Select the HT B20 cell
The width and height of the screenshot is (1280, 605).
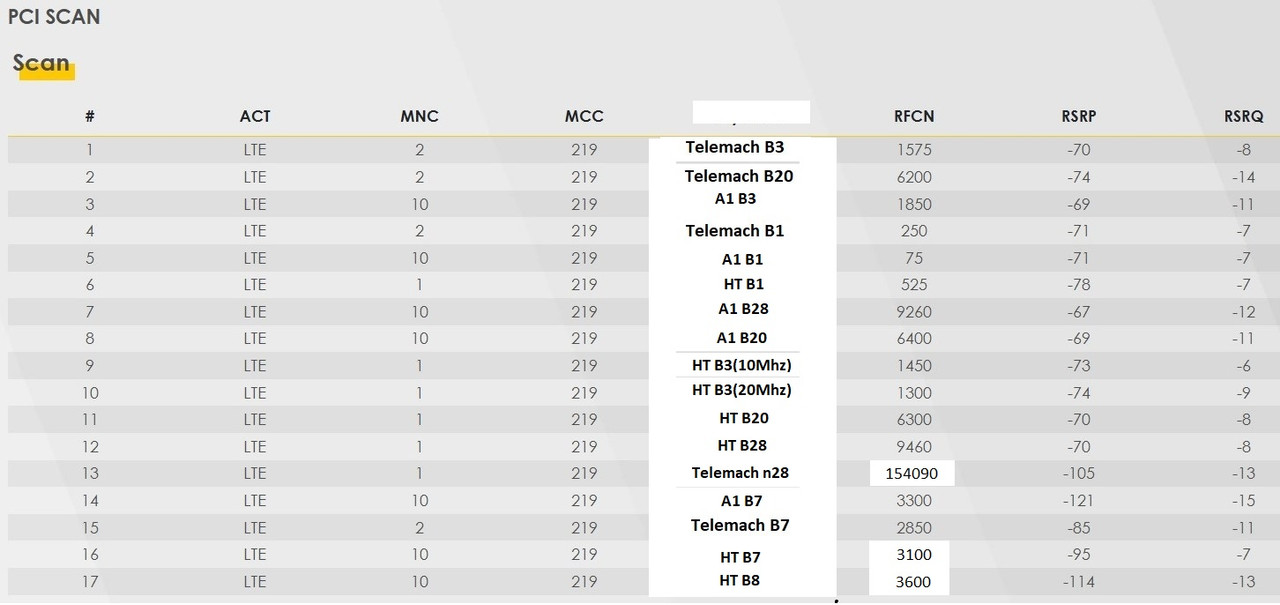point(743,418)
